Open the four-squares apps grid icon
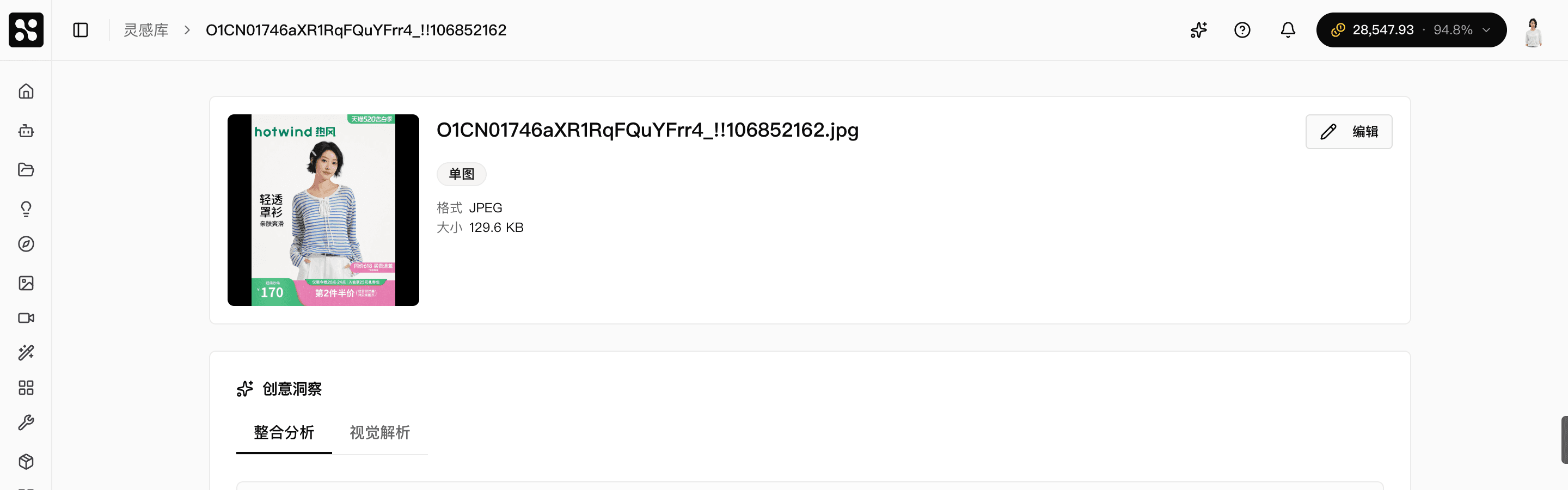 [26, 388]
